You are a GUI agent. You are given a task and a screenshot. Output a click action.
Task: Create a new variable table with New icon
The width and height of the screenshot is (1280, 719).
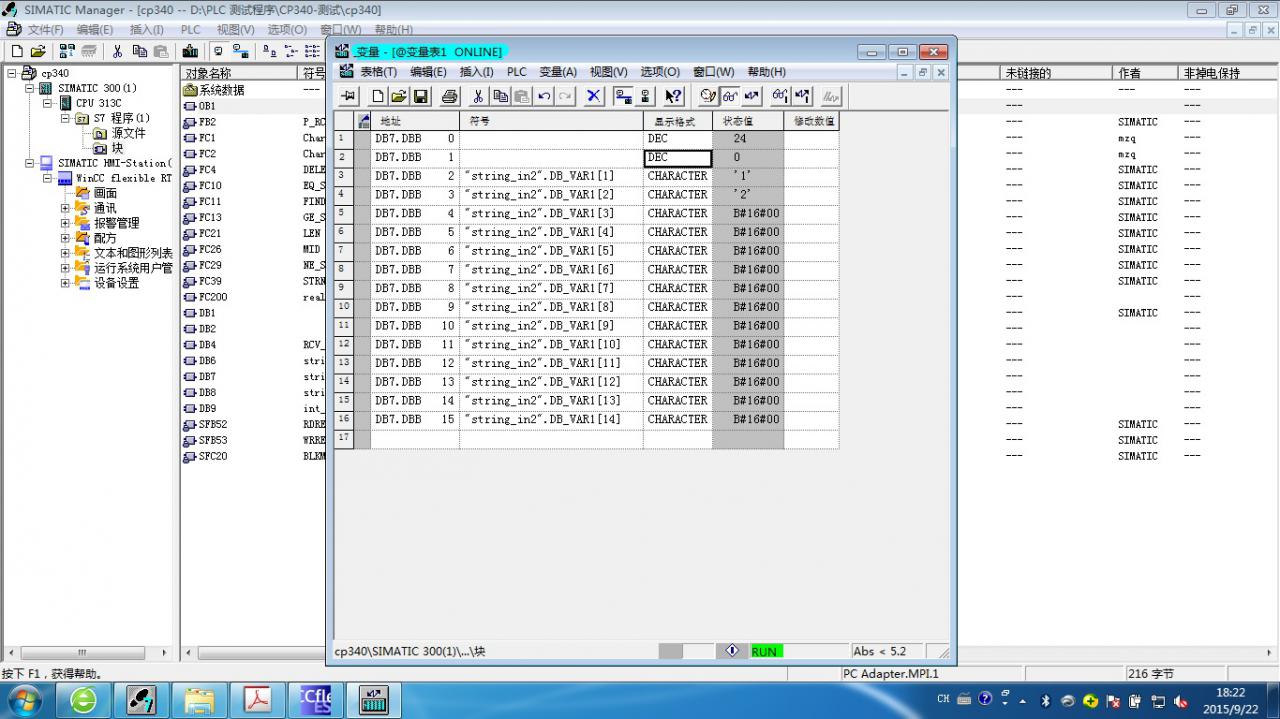tap(378, 96)
